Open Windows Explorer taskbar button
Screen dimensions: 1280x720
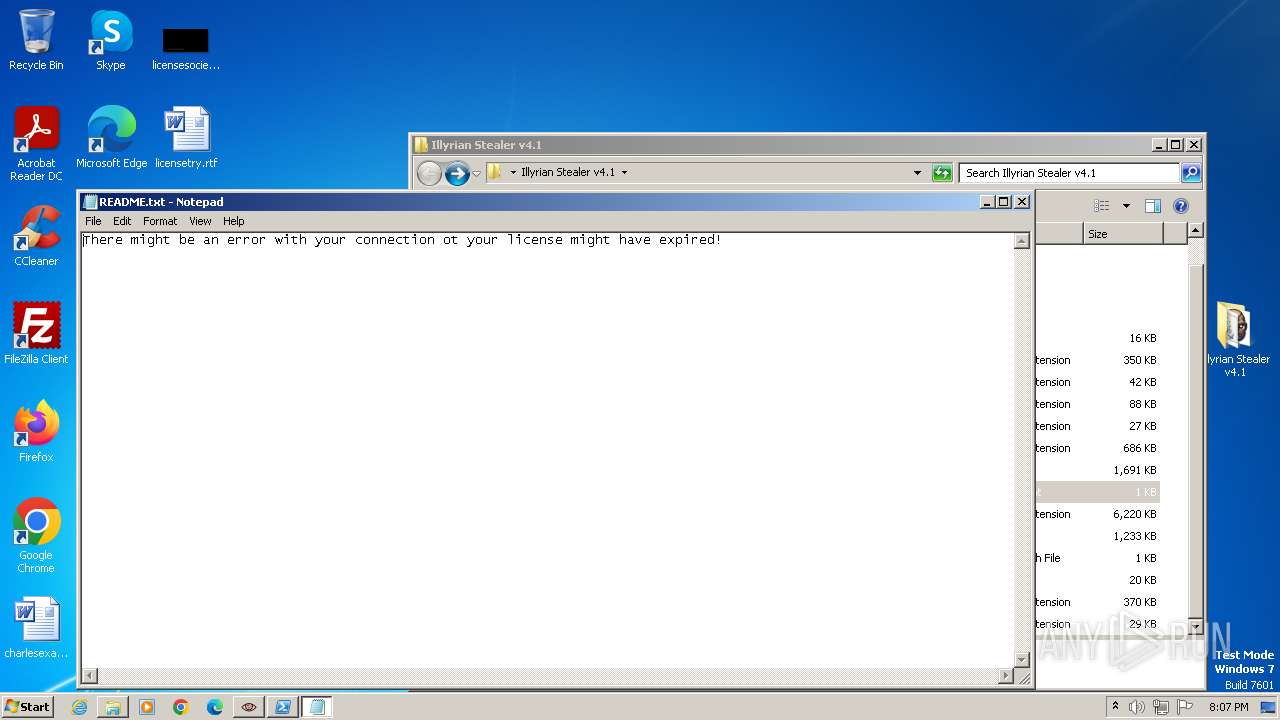[113, 707]
